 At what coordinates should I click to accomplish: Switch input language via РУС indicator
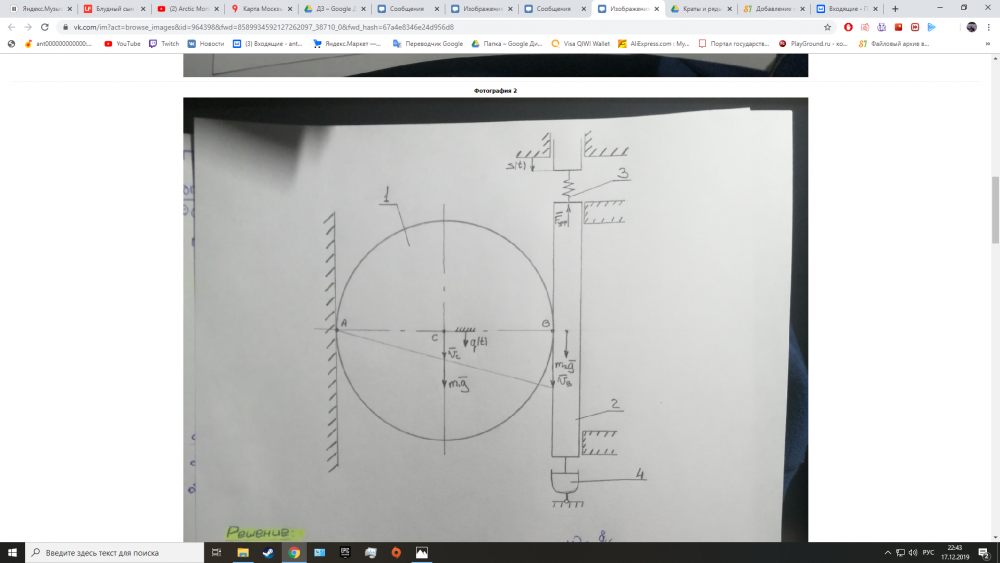(929, 553)
